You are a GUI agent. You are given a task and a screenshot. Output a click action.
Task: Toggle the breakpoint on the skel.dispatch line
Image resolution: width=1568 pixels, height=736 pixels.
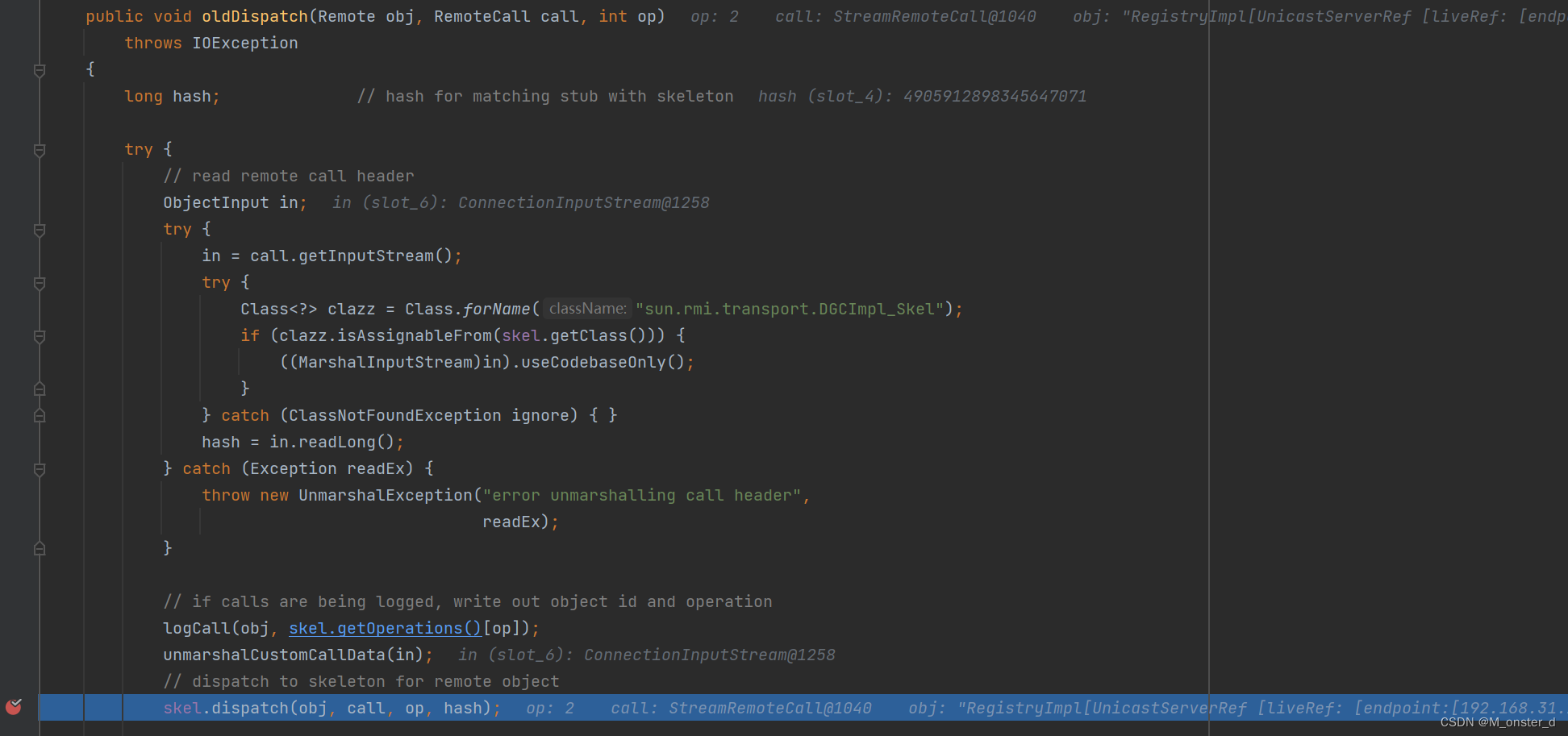[x=14, y=707]
